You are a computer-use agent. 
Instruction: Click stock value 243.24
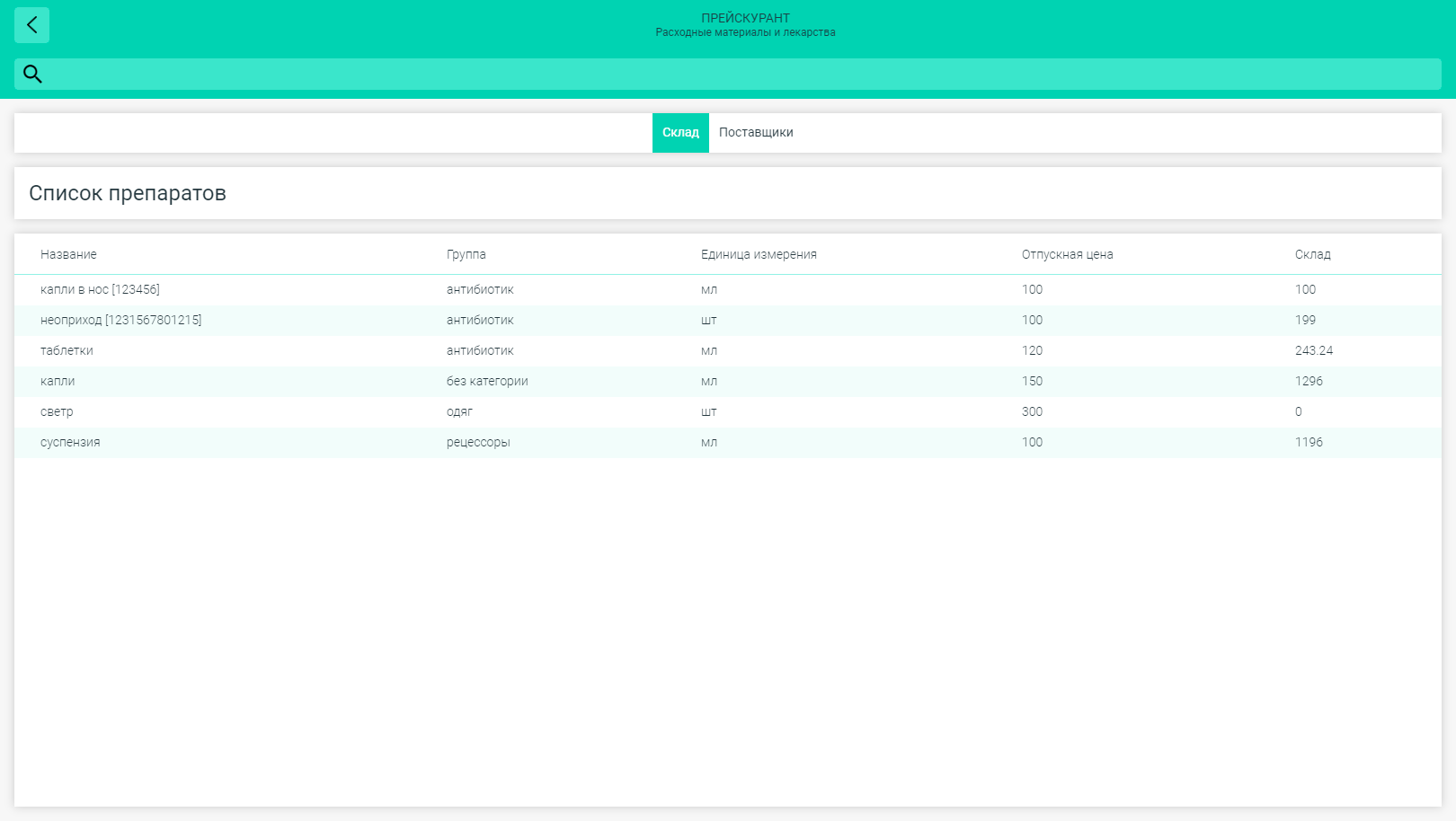[x=1314, y=350]
